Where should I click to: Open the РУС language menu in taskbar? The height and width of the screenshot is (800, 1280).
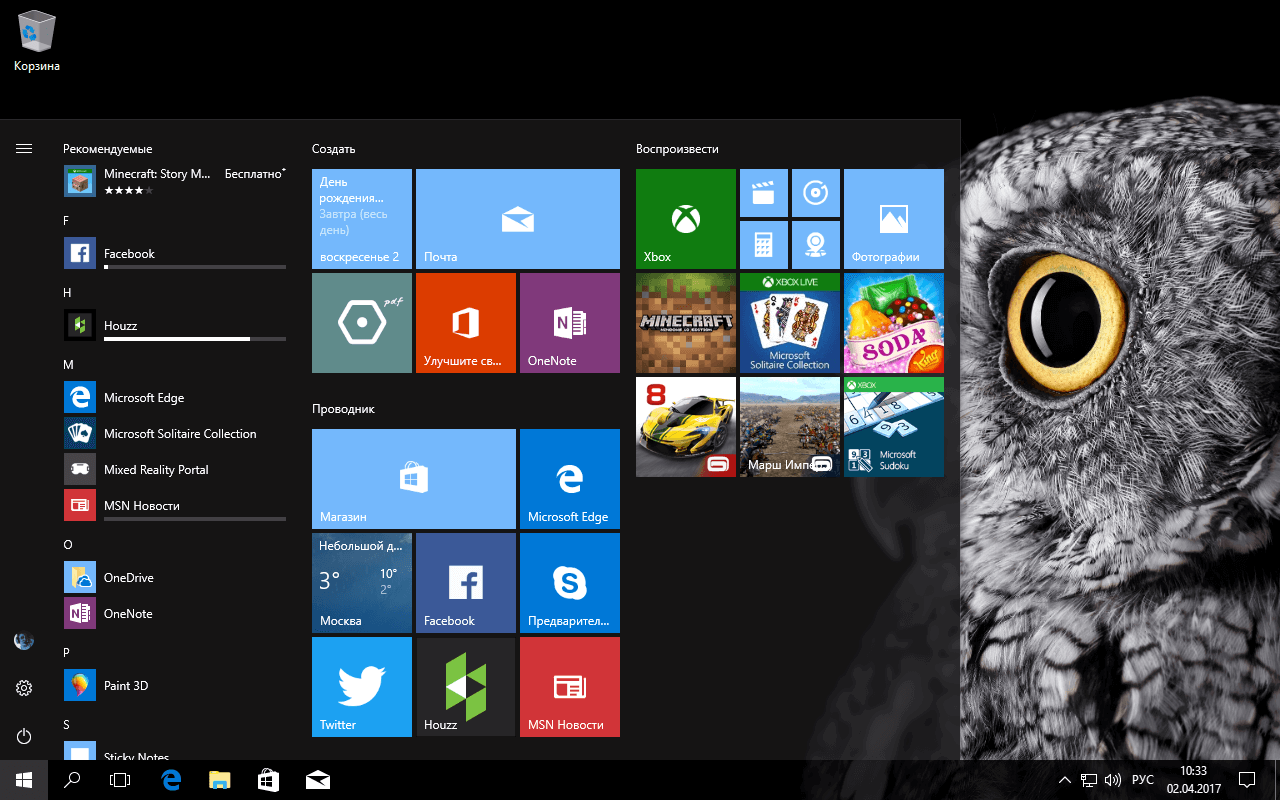tap(1141, 779)
